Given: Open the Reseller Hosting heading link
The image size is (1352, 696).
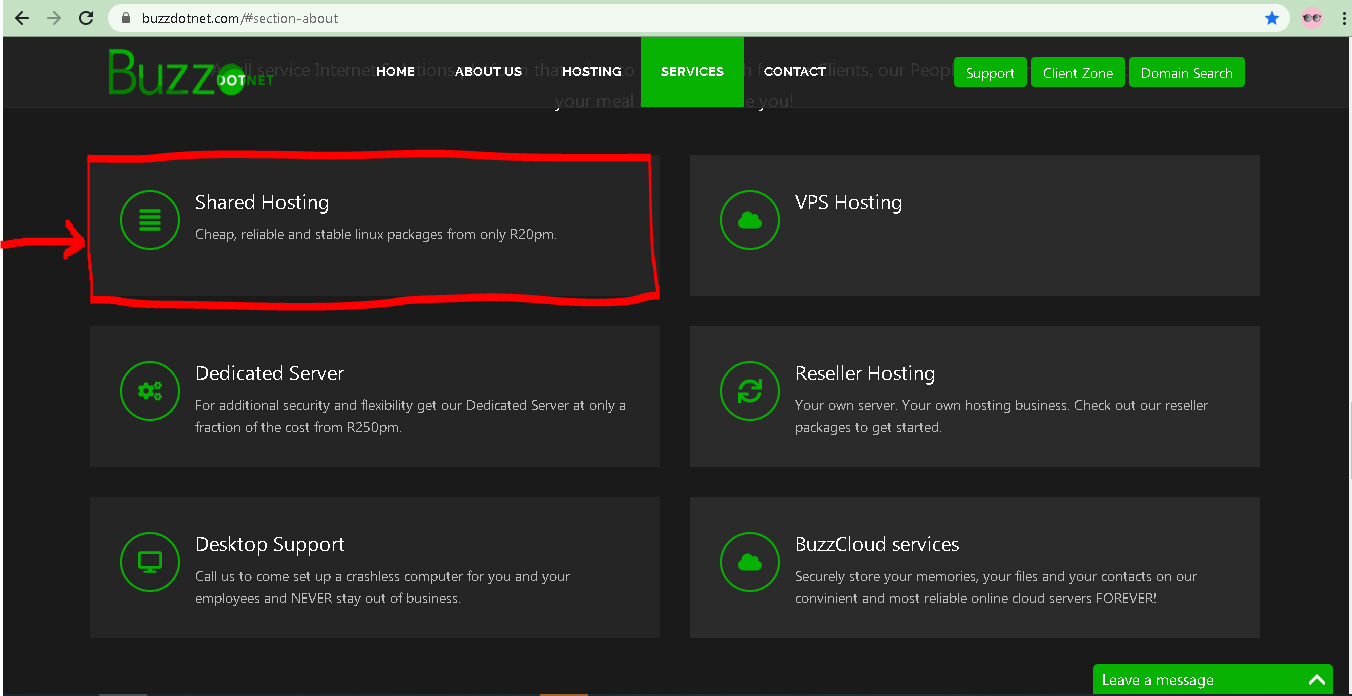Looking at the screenshot, I should (865, 374).
